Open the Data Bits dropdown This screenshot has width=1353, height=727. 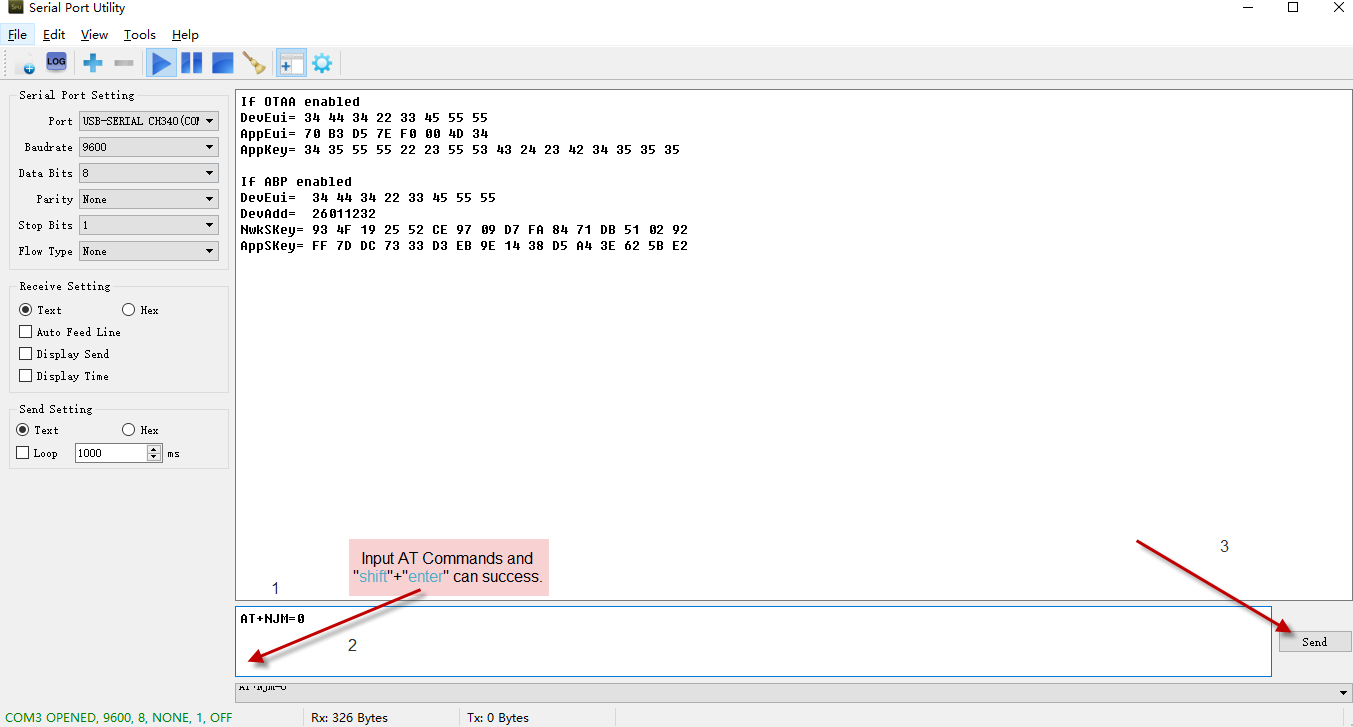pyautogui.click(x=149, y=173)
